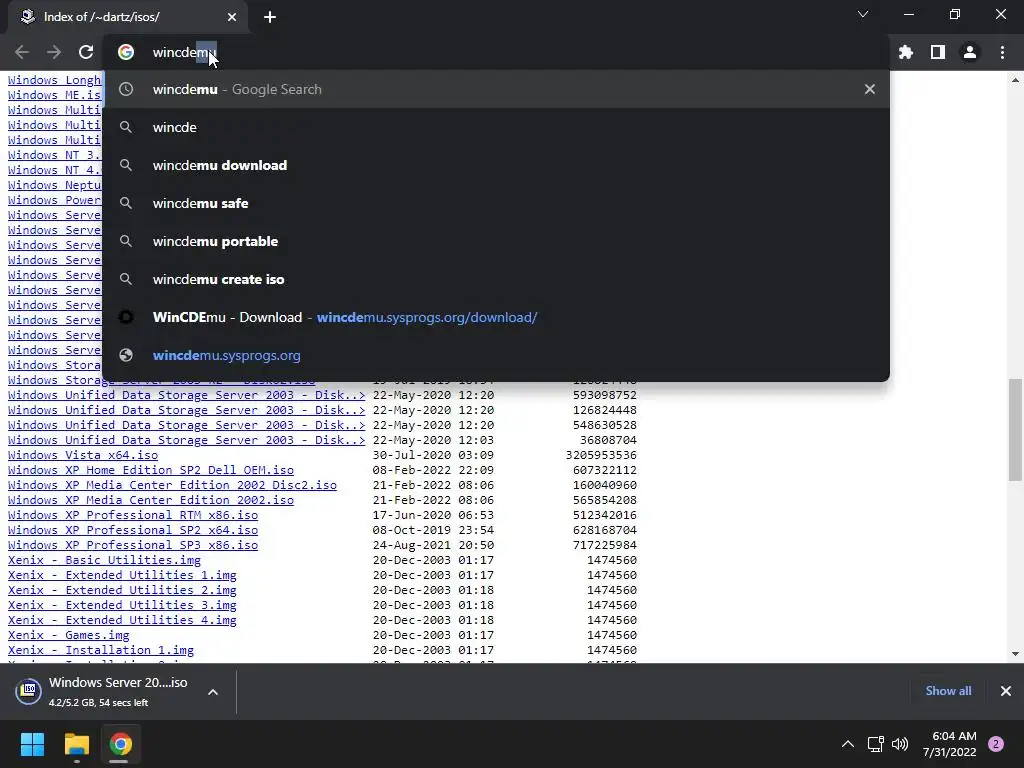The image size is (1024, 768).
Task: Open Xenix - Extended Utilities 4.img
Action: (122, 620)
